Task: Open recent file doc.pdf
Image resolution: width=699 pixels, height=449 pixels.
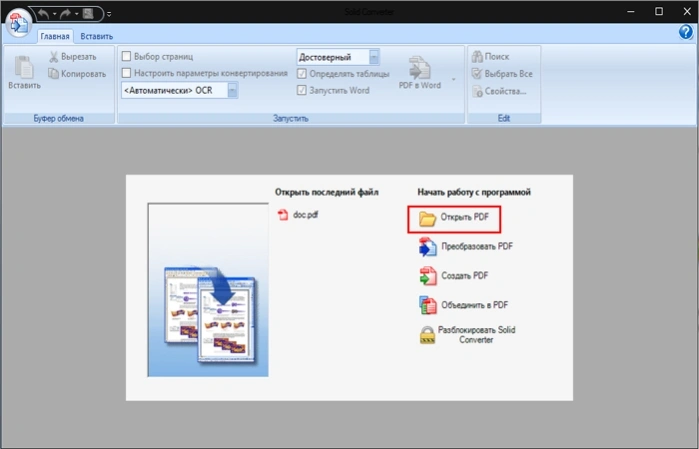Action: pyautogui.click(x=306, y=215)
